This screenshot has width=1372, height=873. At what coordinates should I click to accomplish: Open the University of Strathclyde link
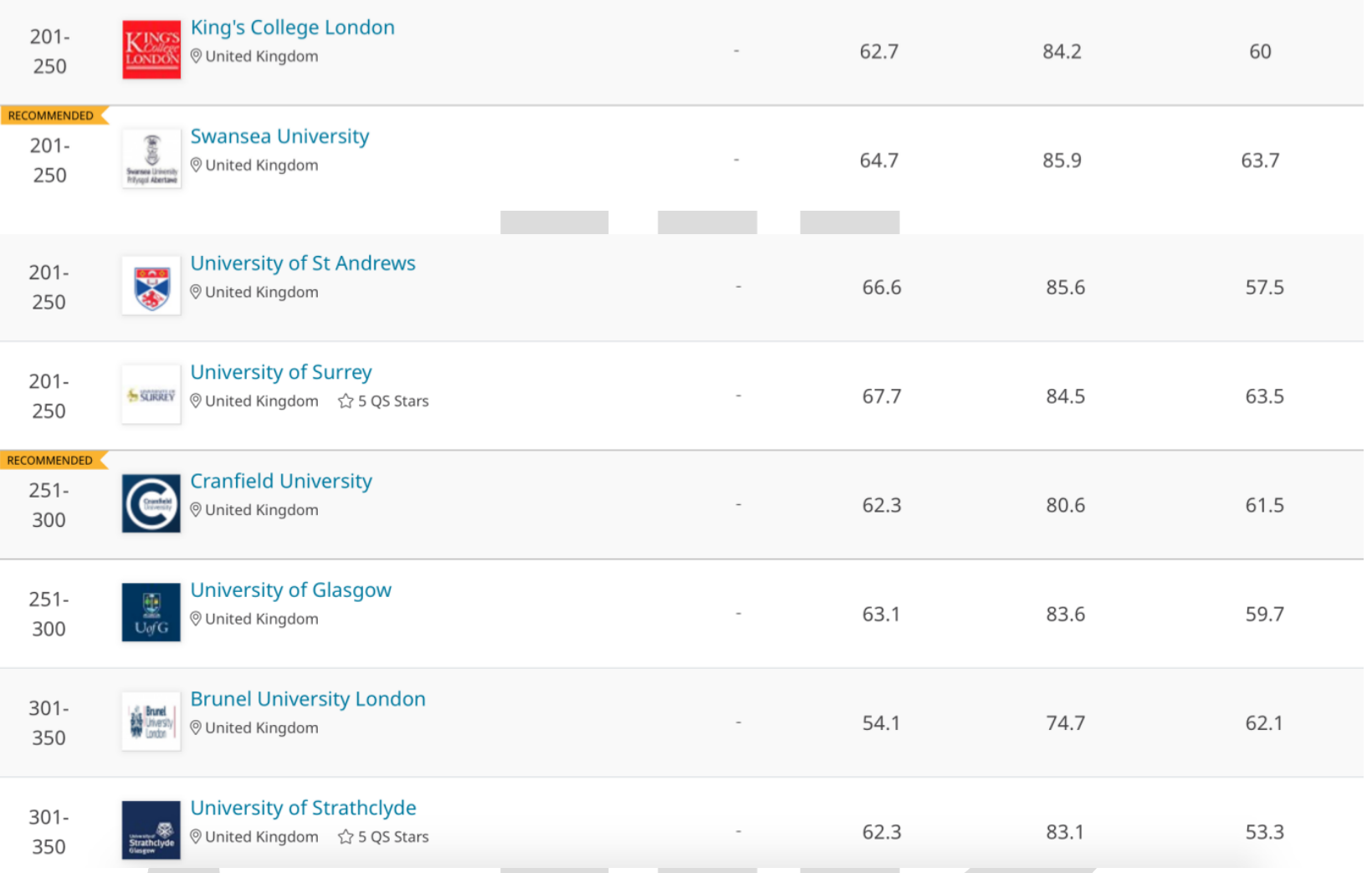click(303, 808)
